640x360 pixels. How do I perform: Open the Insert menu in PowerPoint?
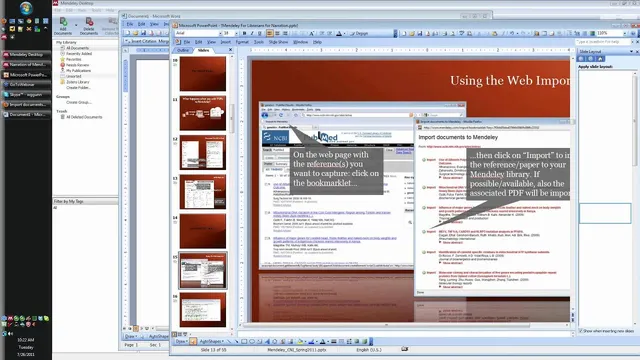[x=225, y=42]
